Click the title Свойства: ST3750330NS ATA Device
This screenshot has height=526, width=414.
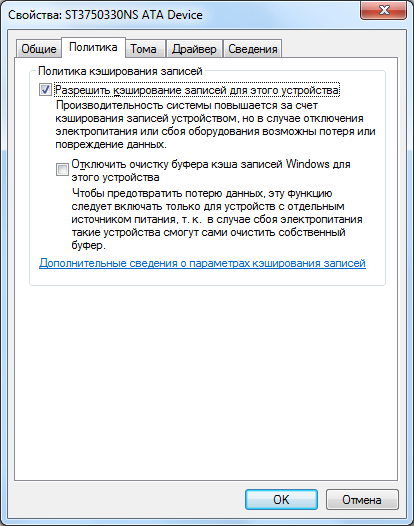tap(105, 15)
